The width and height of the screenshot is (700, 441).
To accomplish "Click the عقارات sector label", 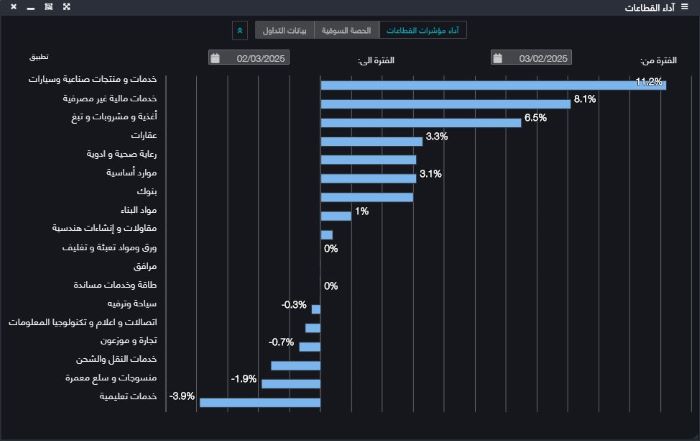I will 145,135.
